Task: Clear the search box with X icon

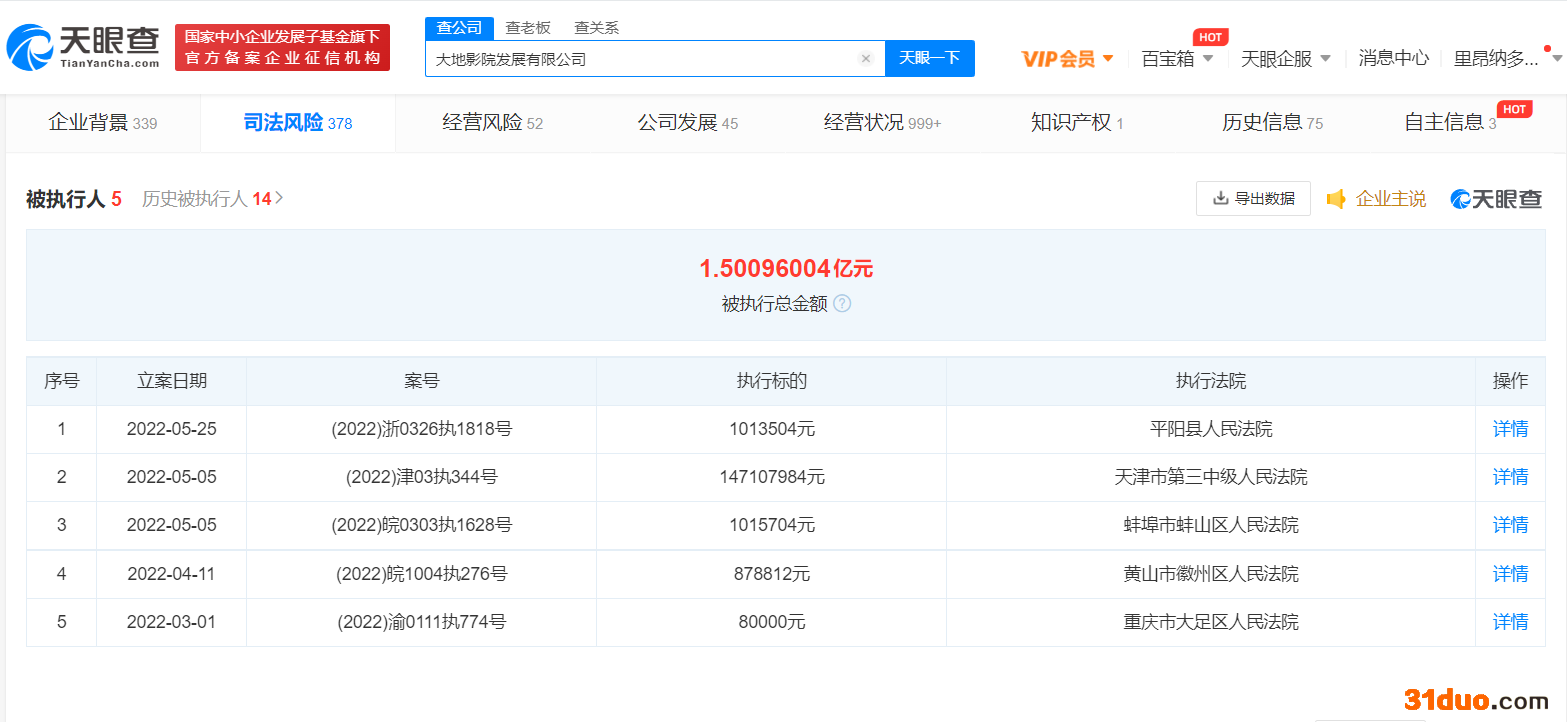Action: coord(866,59)
